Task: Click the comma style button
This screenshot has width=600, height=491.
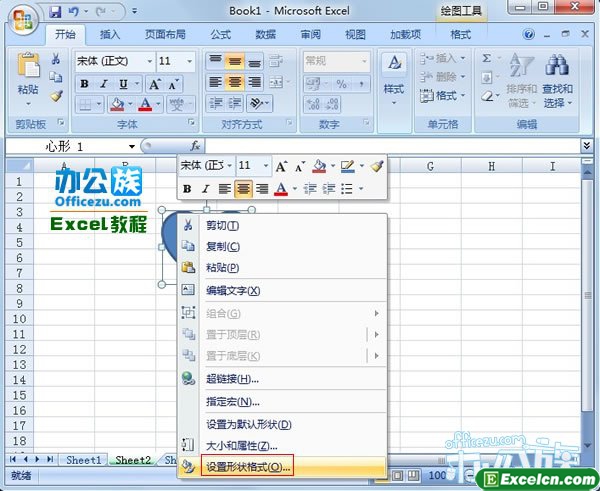Action: pos(361,84)
